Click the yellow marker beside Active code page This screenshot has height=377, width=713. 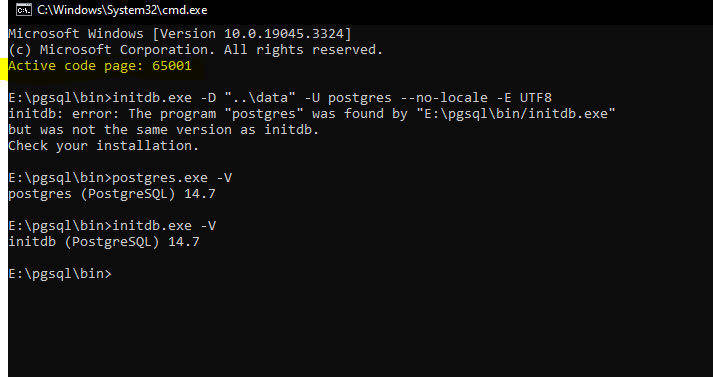pos(4,69)
